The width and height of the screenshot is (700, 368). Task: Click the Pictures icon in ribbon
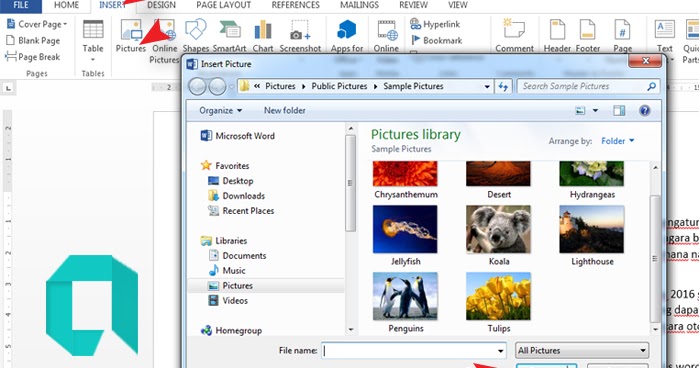point(131,36)
